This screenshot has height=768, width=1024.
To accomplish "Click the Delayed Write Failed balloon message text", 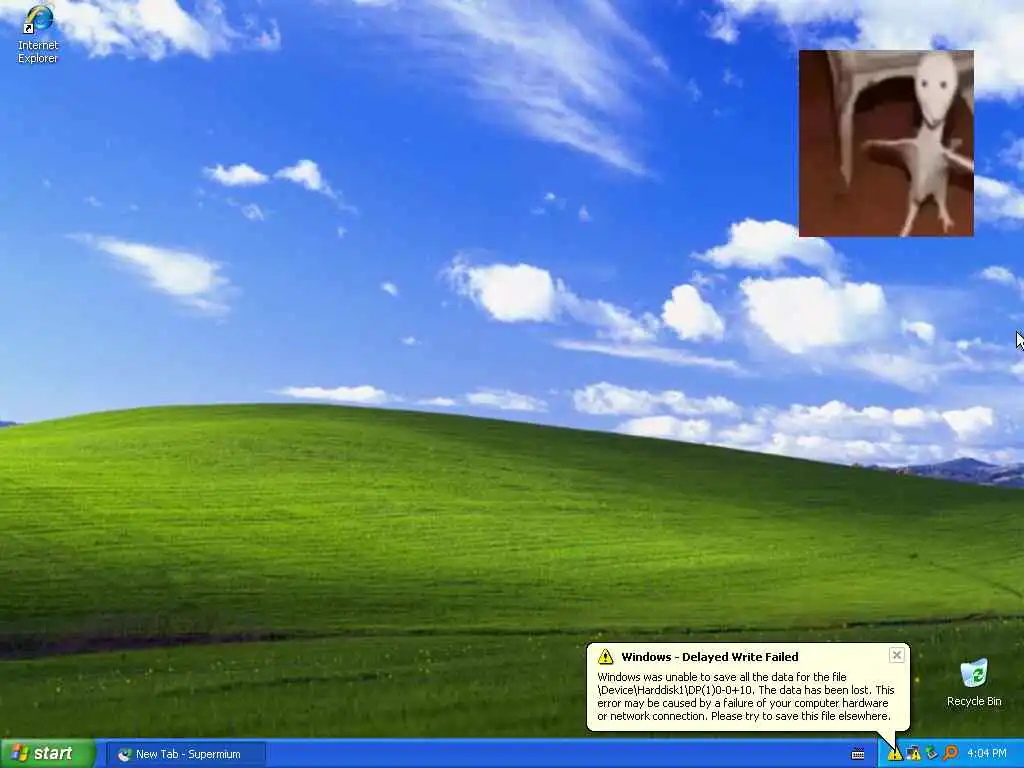I will [745, 696].
